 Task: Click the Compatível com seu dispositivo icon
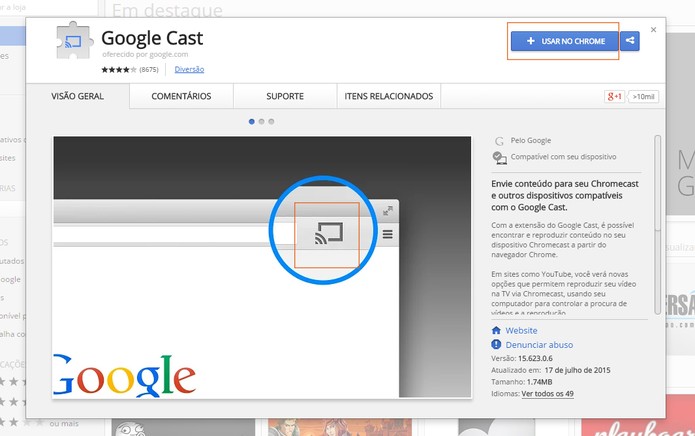click(x=500, y=158)
